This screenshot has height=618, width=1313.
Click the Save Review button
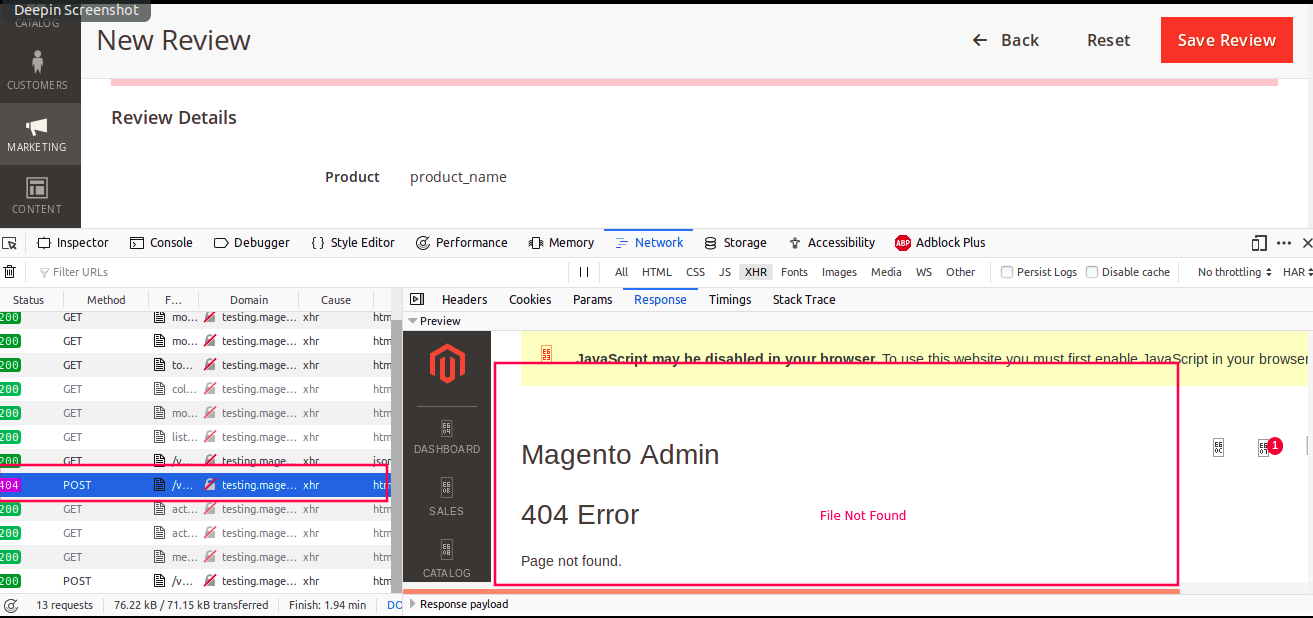1227,40
